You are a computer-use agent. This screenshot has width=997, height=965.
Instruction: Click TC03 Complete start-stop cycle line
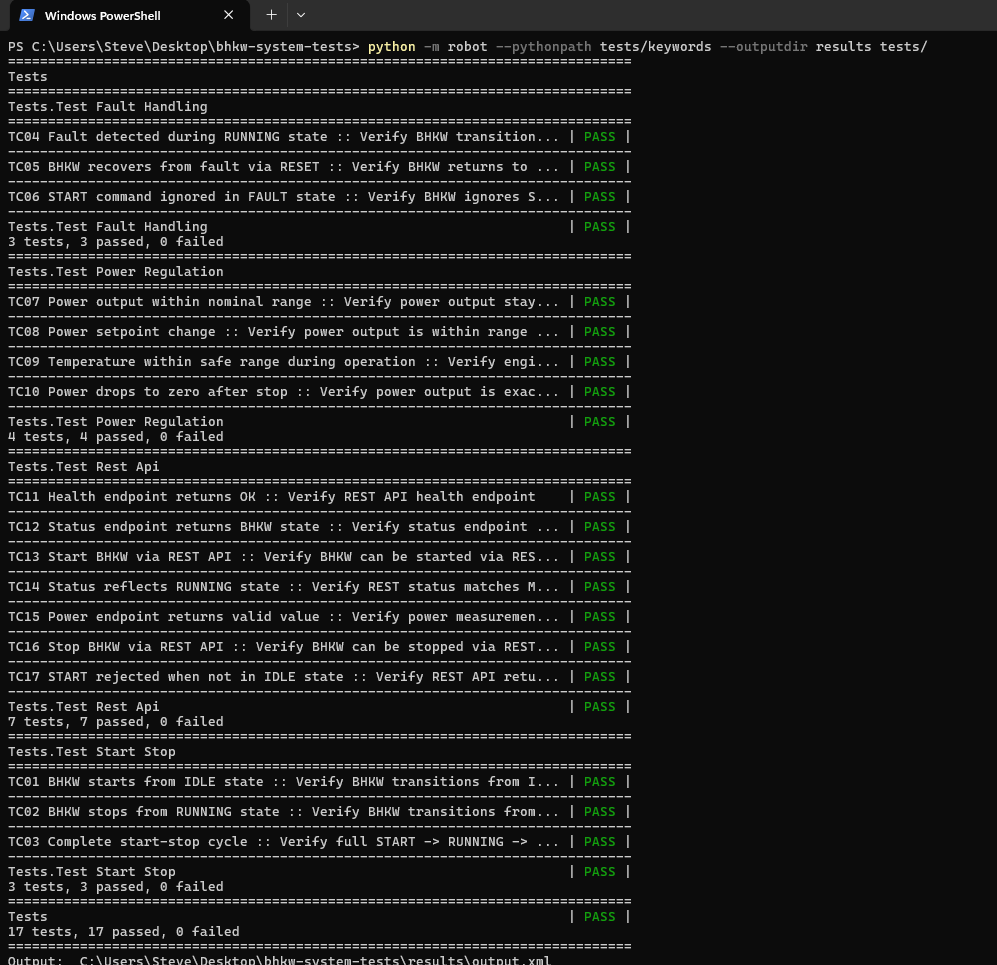319,842
